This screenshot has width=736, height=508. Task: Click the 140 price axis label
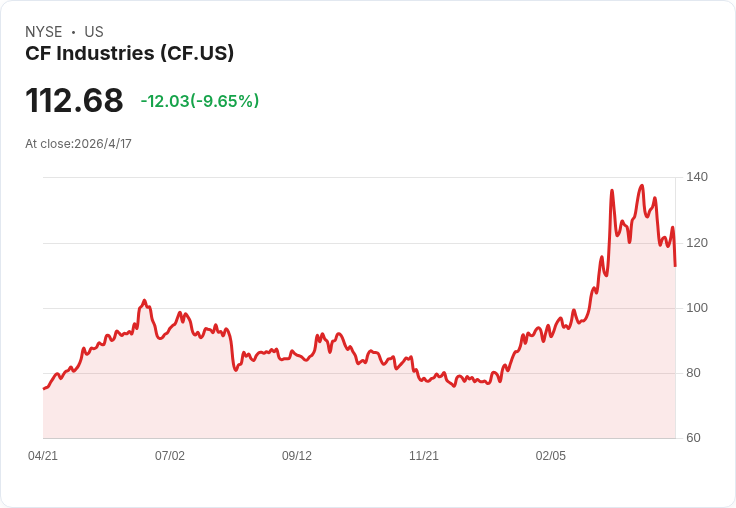coord(697,177)
